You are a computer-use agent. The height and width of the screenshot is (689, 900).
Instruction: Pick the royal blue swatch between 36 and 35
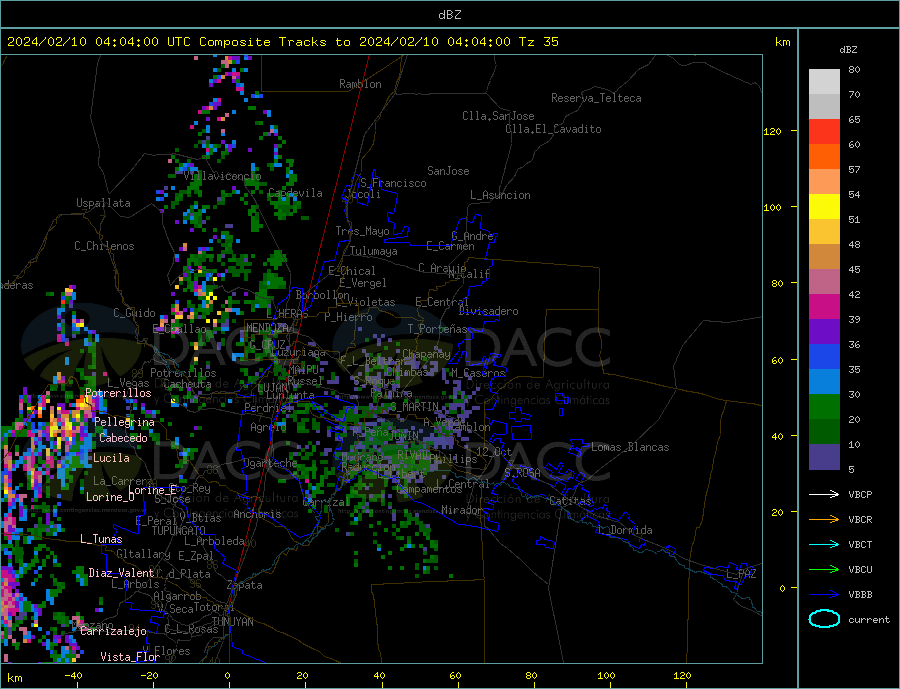824,357
